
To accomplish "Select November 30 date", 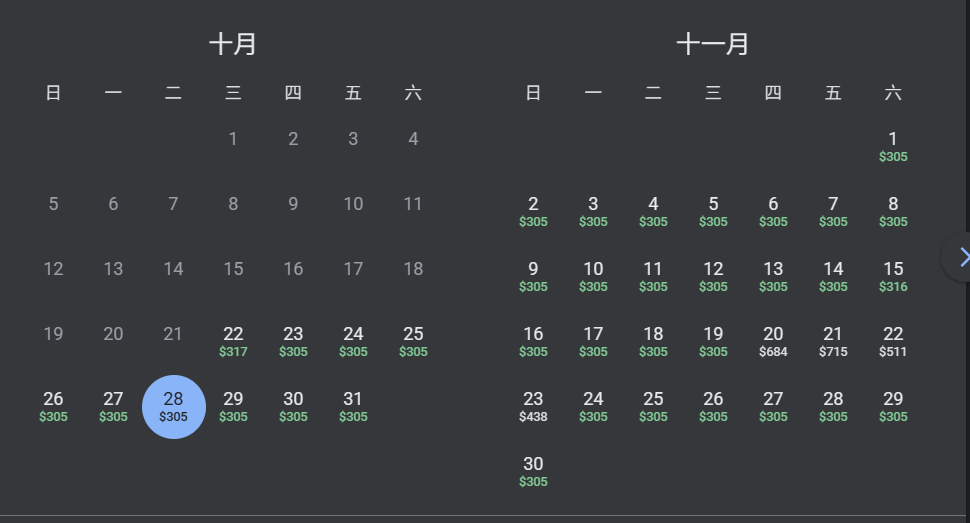I will pos(533,472).
